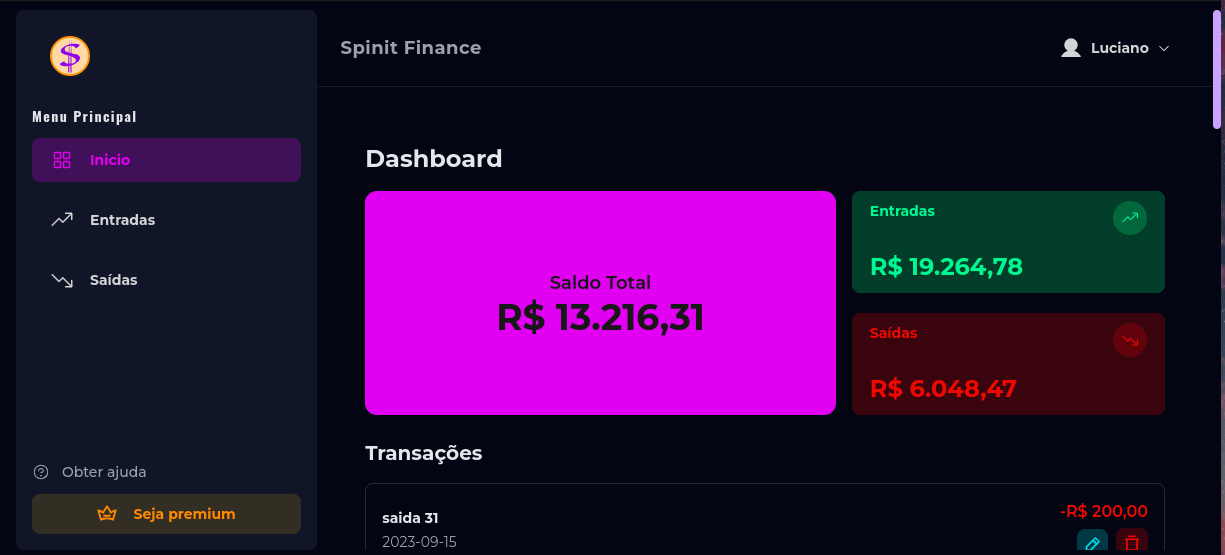
Task: Delete saida 31 using the trash icon
Action: (x=1132, y=543)
